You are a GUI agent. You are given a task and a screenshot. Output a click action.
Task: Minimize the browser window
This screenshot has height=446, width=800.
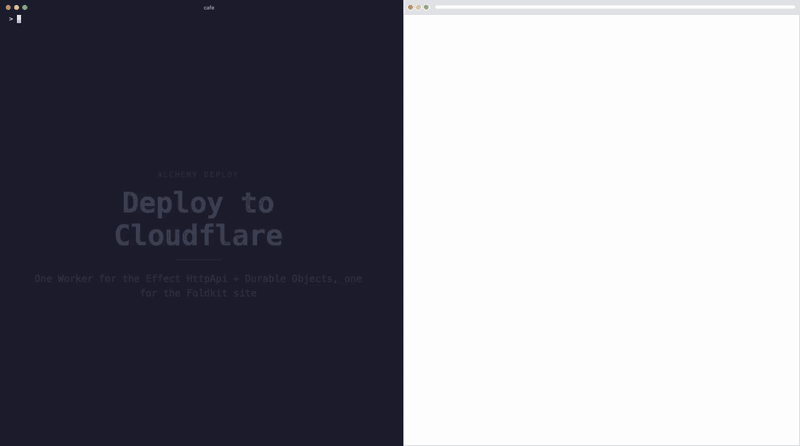tap(418, 7)
